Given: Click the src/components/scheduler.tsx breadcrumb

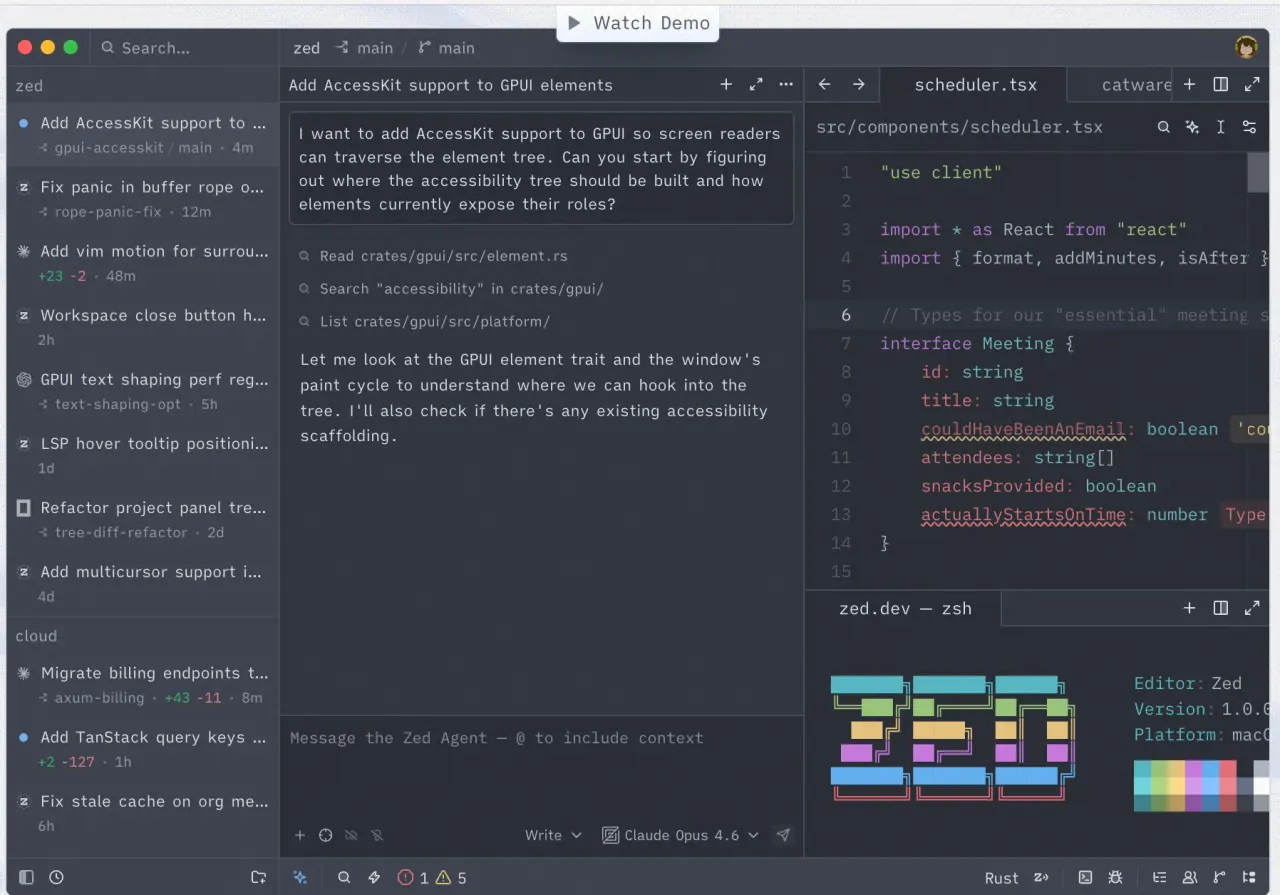Looking at the screenshot, I should 959,127.
